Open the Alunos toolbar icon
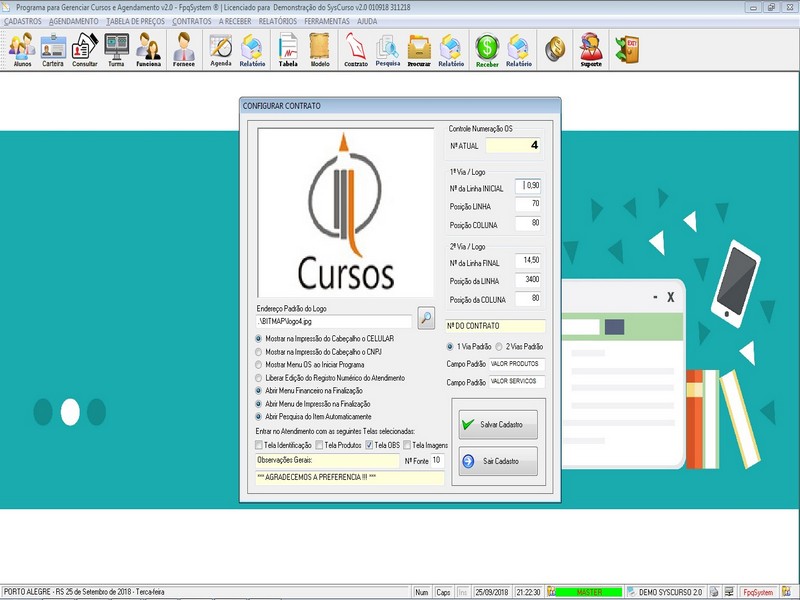 pos(22,48)
